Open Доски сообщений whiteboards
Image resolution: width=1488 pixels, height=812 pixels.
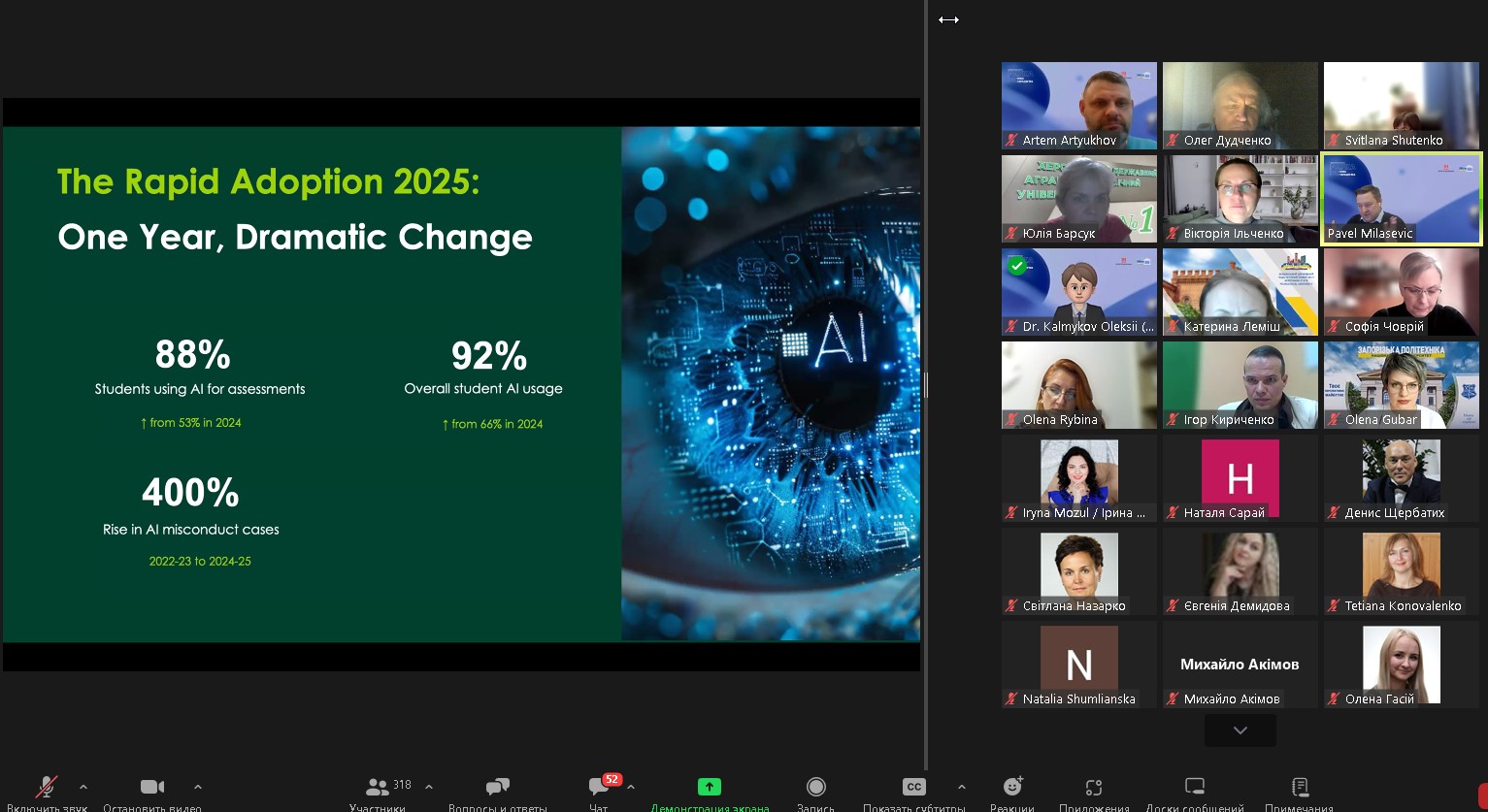tap(1195, 787)
